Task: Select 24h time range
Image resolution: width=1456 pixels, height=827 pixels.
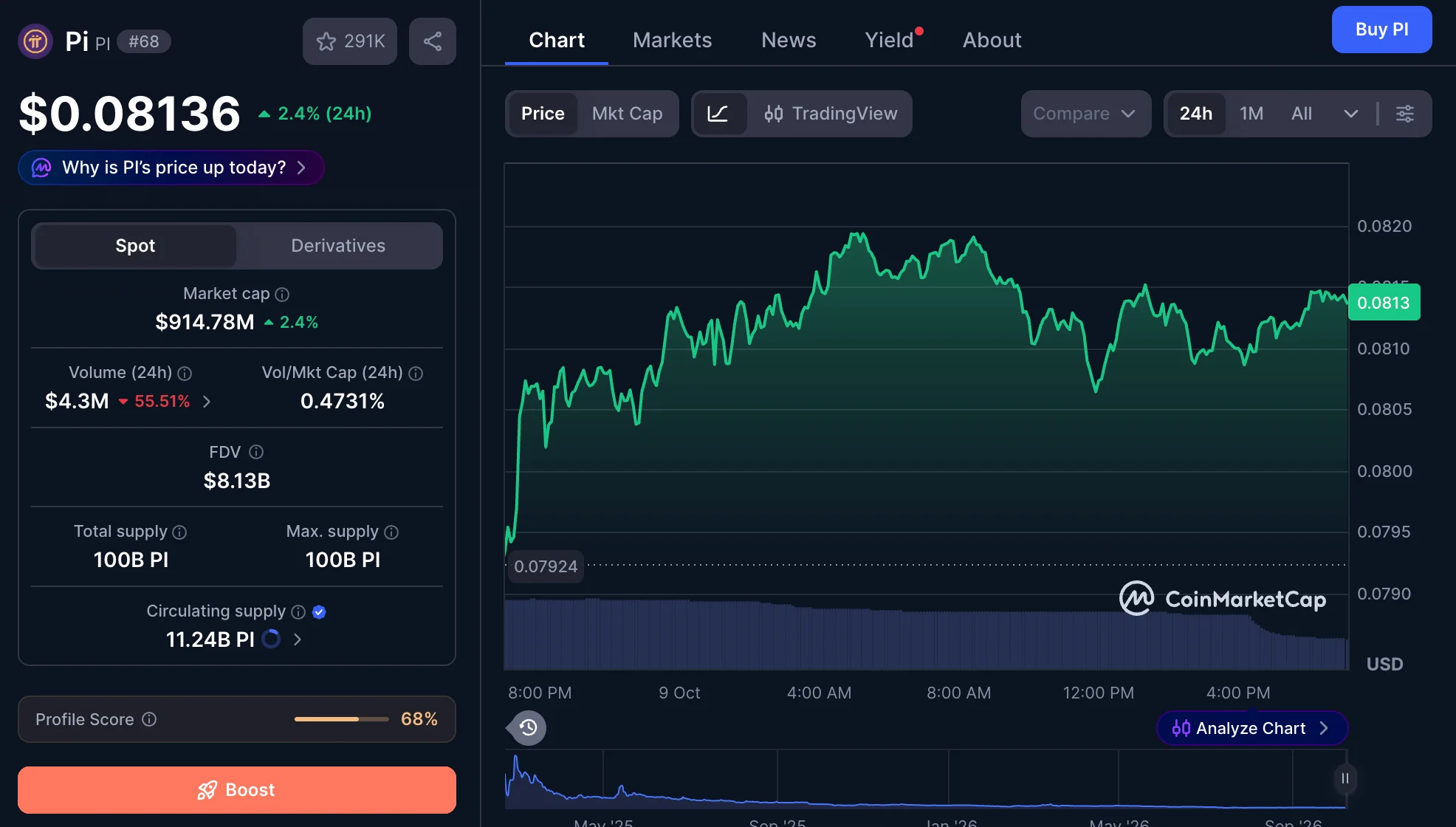Action: pyautogui.click(x=1195, y=114)
